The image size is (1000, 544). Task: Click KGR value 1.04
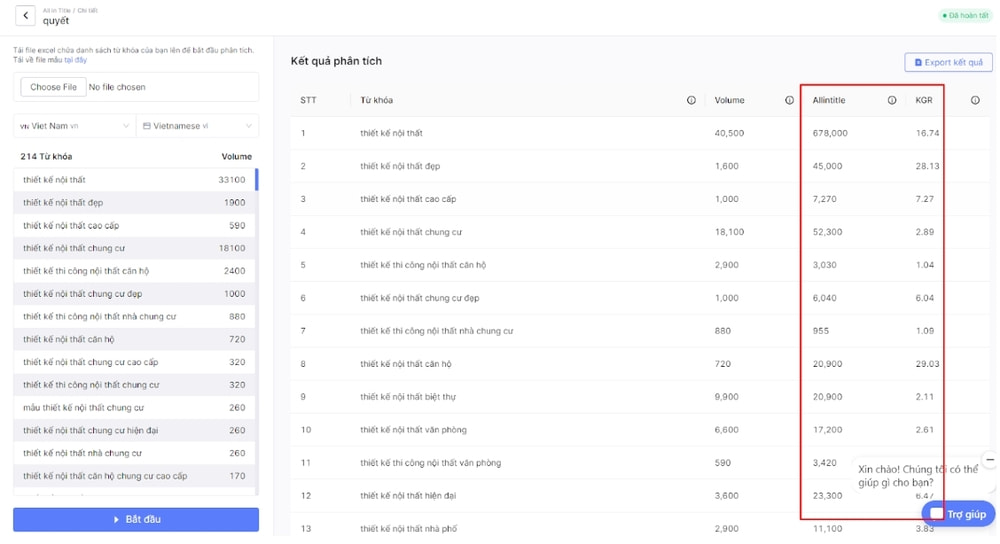(x=925, y=265)
